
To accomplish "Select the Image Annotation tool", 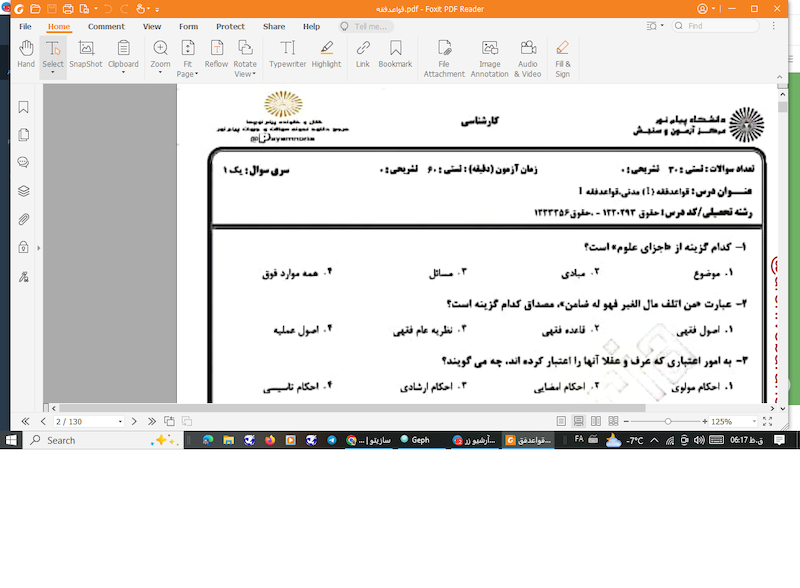I will [x=490, y=59].
